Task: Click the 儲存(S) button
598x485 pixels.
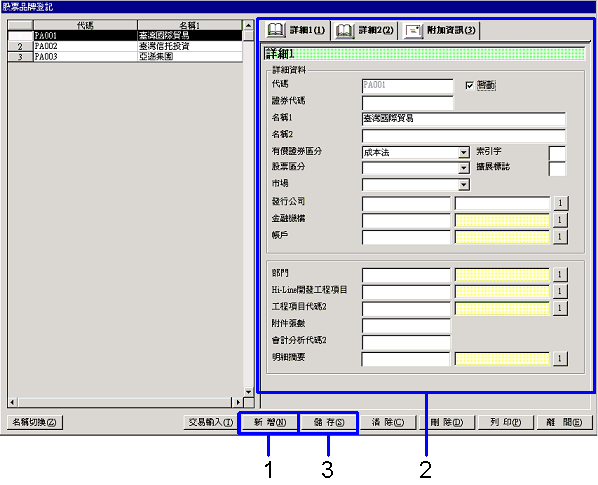Action: 329,422
